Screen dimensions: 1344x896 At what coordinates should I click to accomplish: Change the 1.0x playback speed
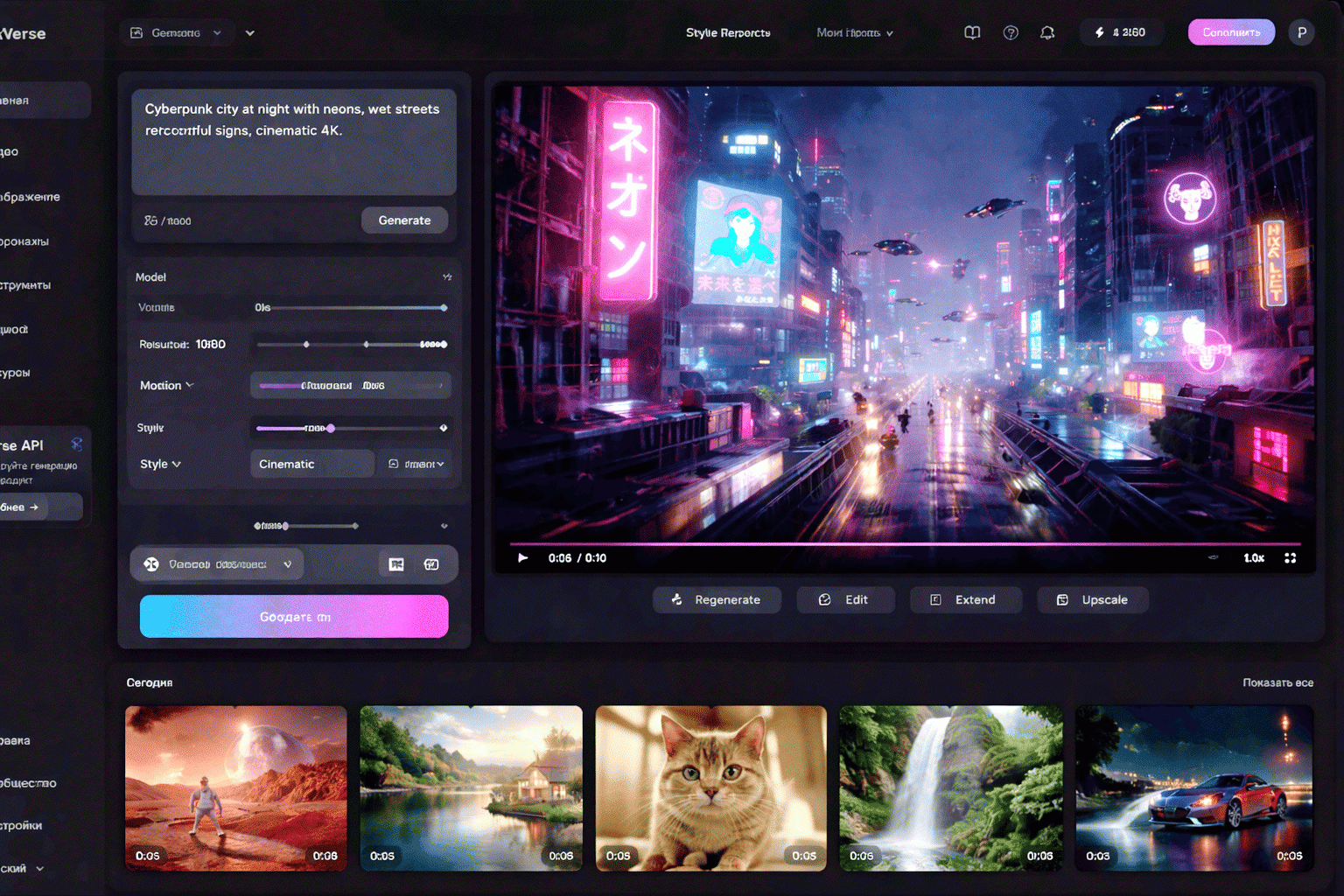[1254, 557]
